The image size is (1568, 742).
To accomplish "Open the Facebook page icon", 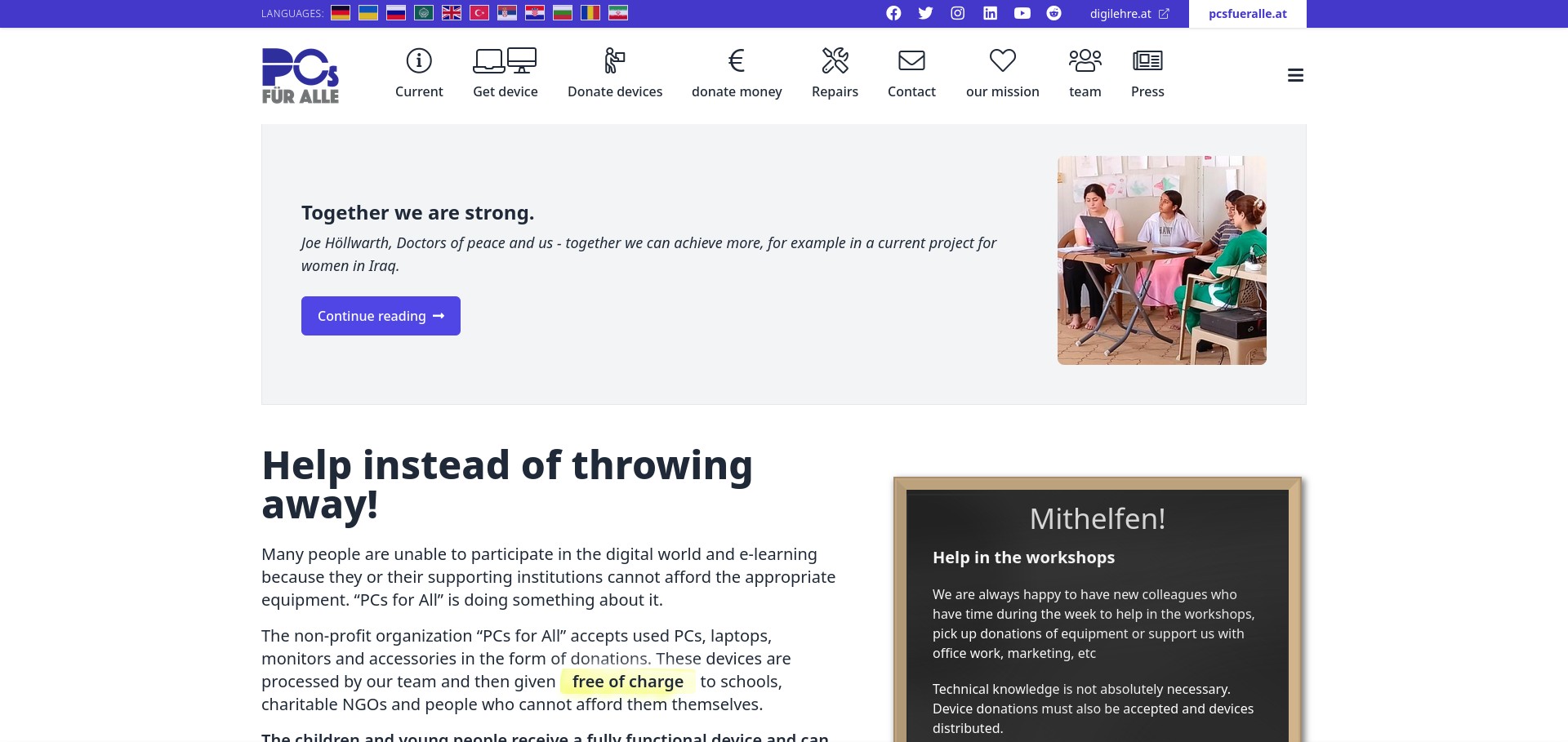I will (x=893, y=13).
